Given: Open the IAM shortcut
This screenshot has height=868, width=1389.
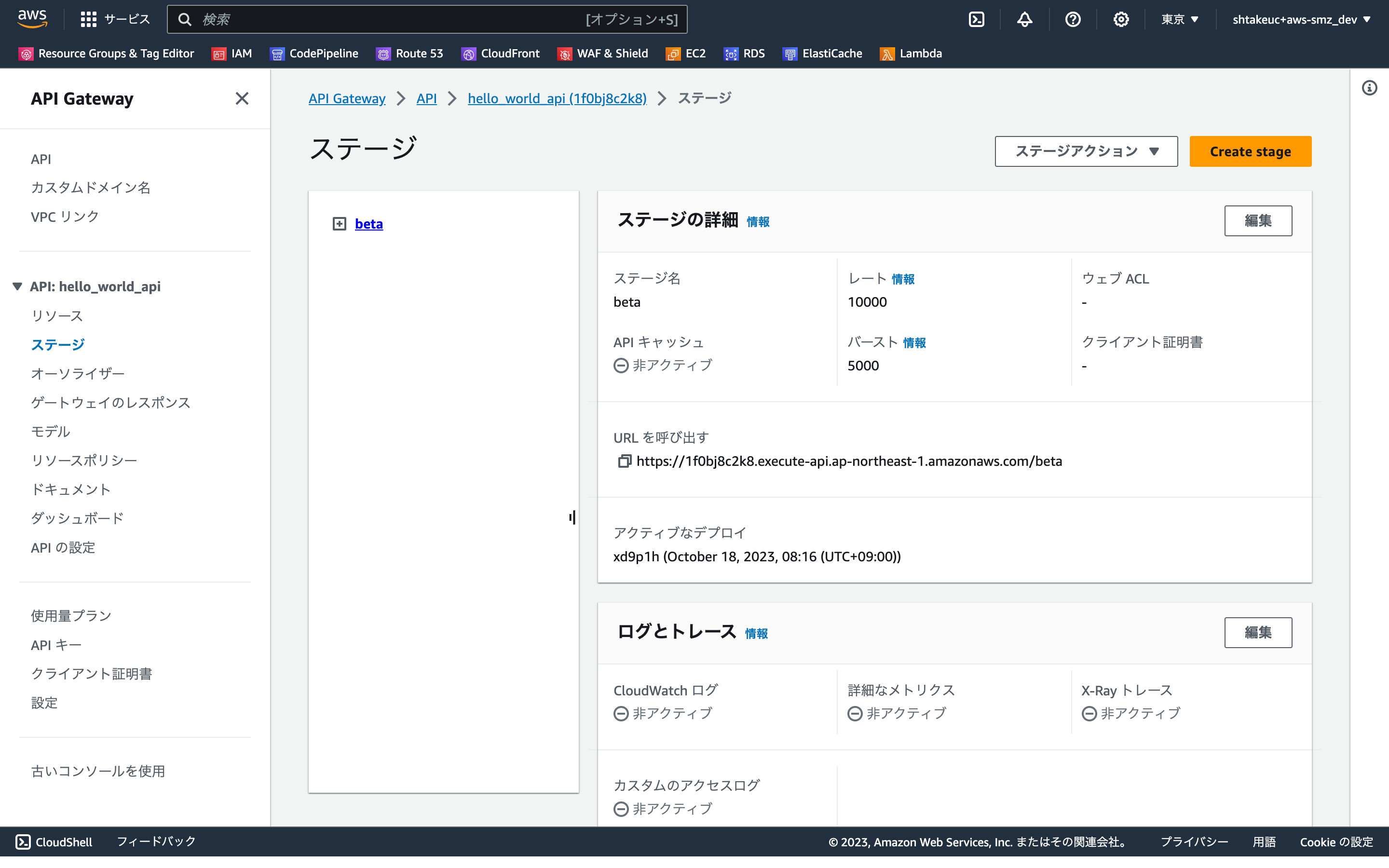Looking at the screenshot, I should pos(232,54).
